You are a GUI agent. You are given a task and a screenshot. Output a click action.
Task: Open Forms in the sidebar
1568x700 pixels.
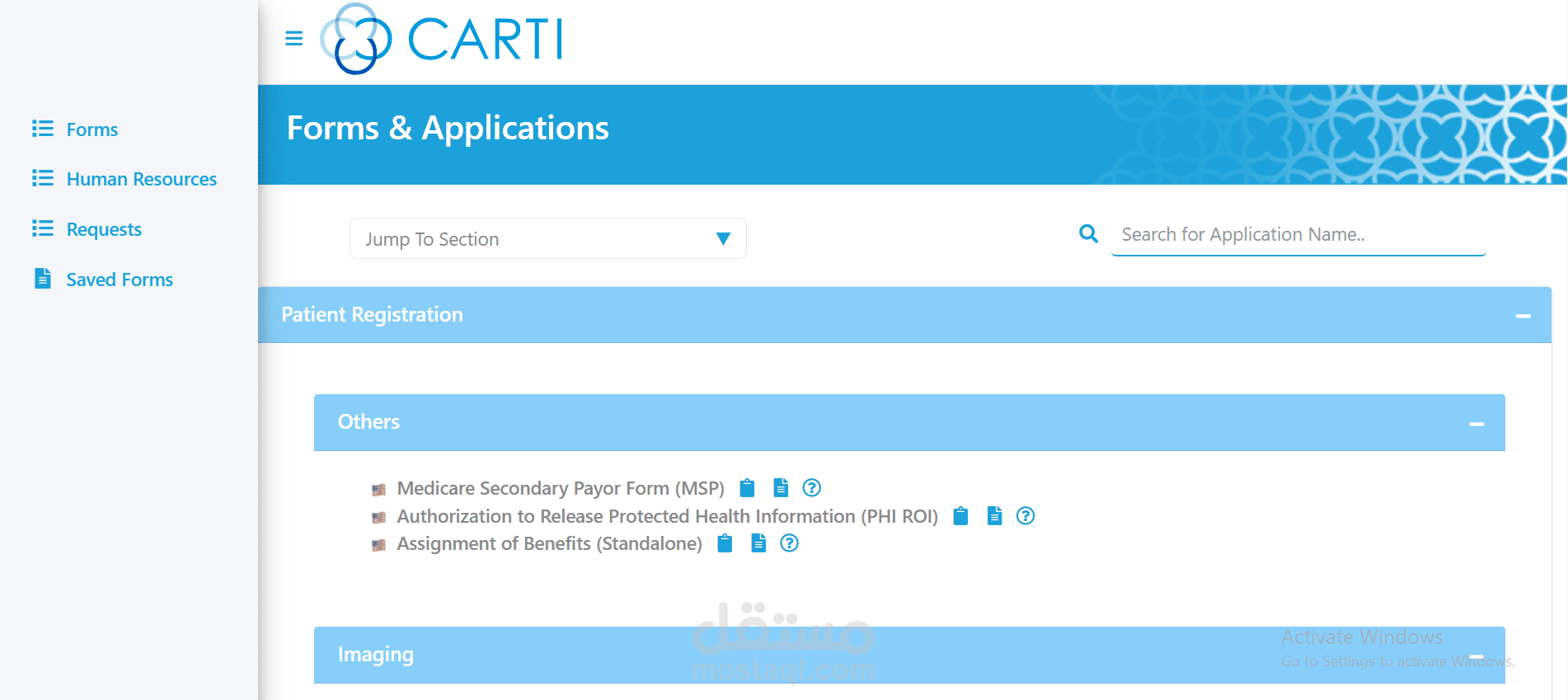[x=92, y=129]
